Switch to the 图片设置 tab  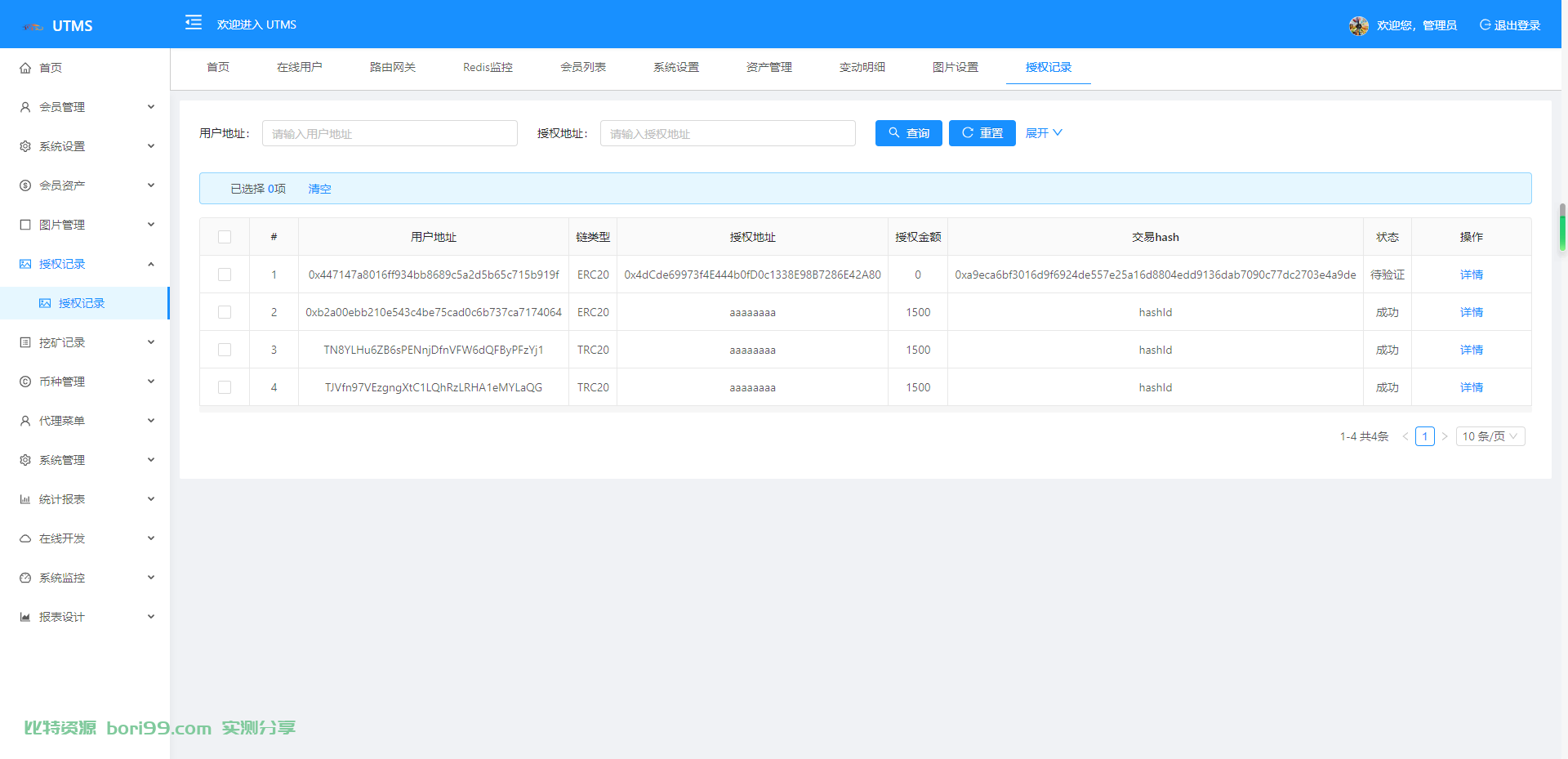[955, 67]
